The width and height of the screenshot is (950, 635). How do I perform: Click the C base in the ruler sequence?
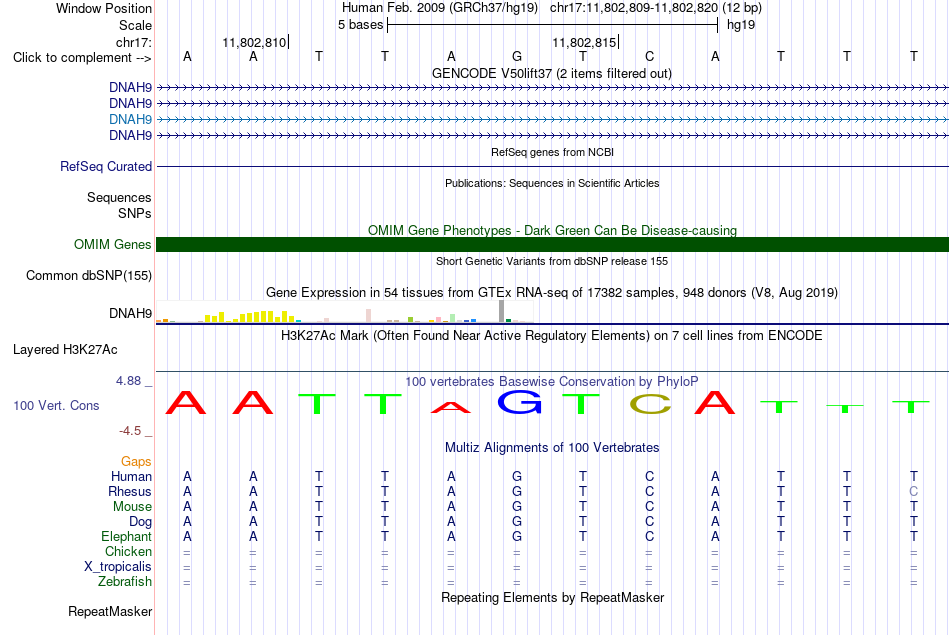[649, 56]
